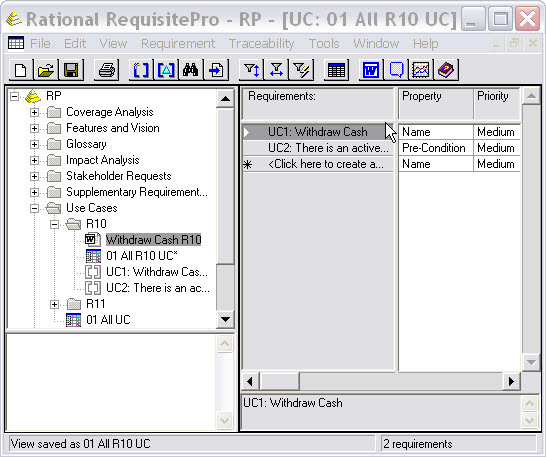The height and width of the screenshot is (457, 546).
Task: Select the UC2: There is an active row
Action: 318,148
